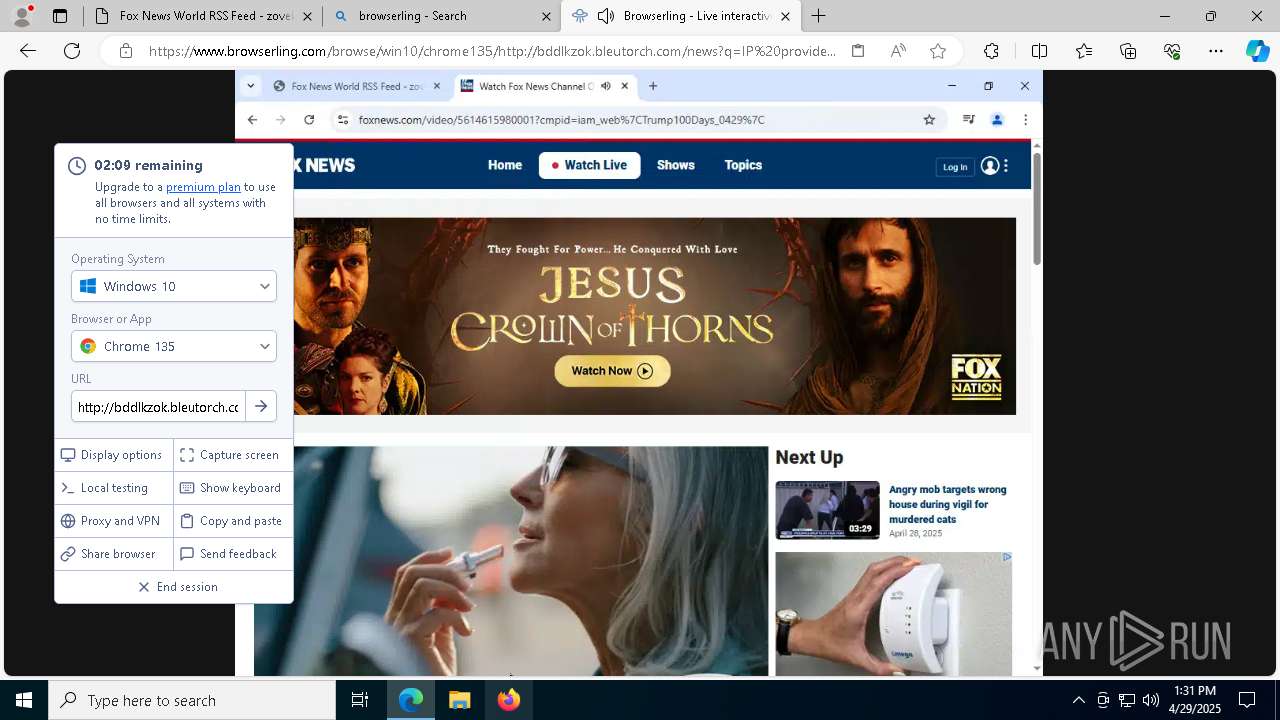This screenshot has height=720, width=1280.
Task: Open Copilot sidebar icon
Action: tap(1257, 51)
